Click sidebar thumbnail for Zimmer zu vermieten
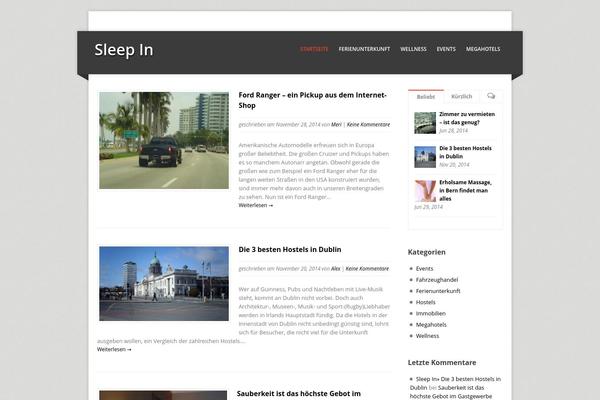Image resolution: width=600 pixels, height=400 pixels. click(x=425, y=122)
